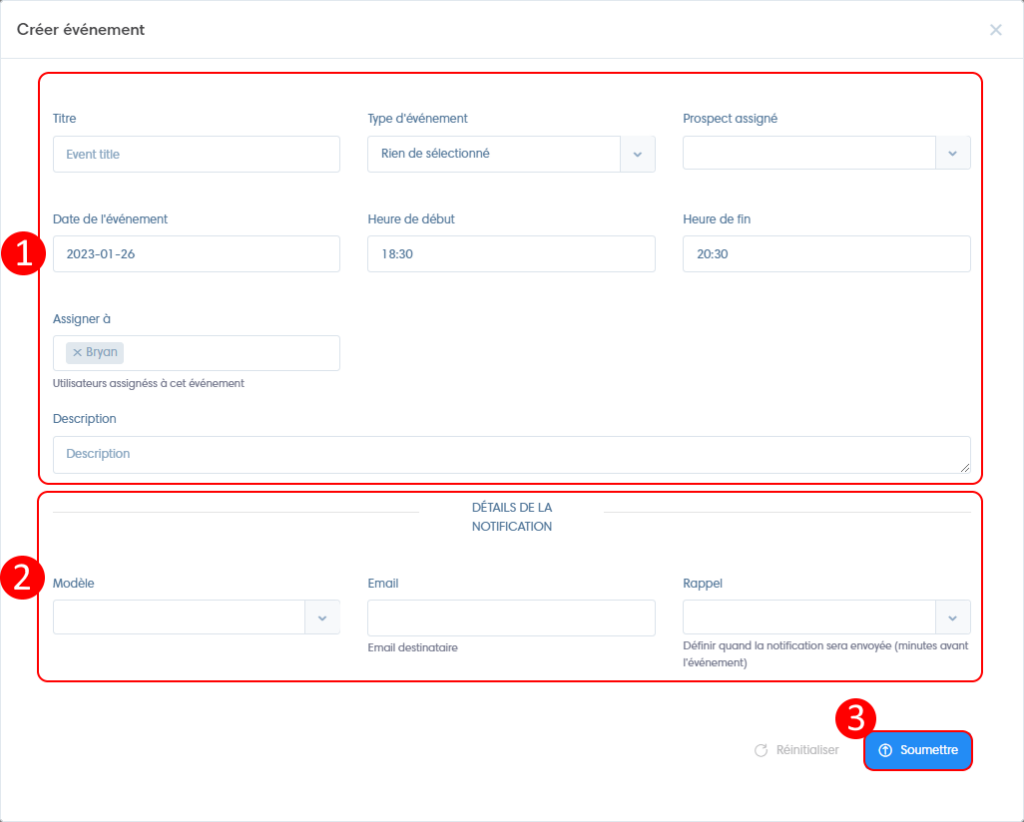Grab the Description textarea resize handle
Viewport: 1024px width, 822px height.
965,468
